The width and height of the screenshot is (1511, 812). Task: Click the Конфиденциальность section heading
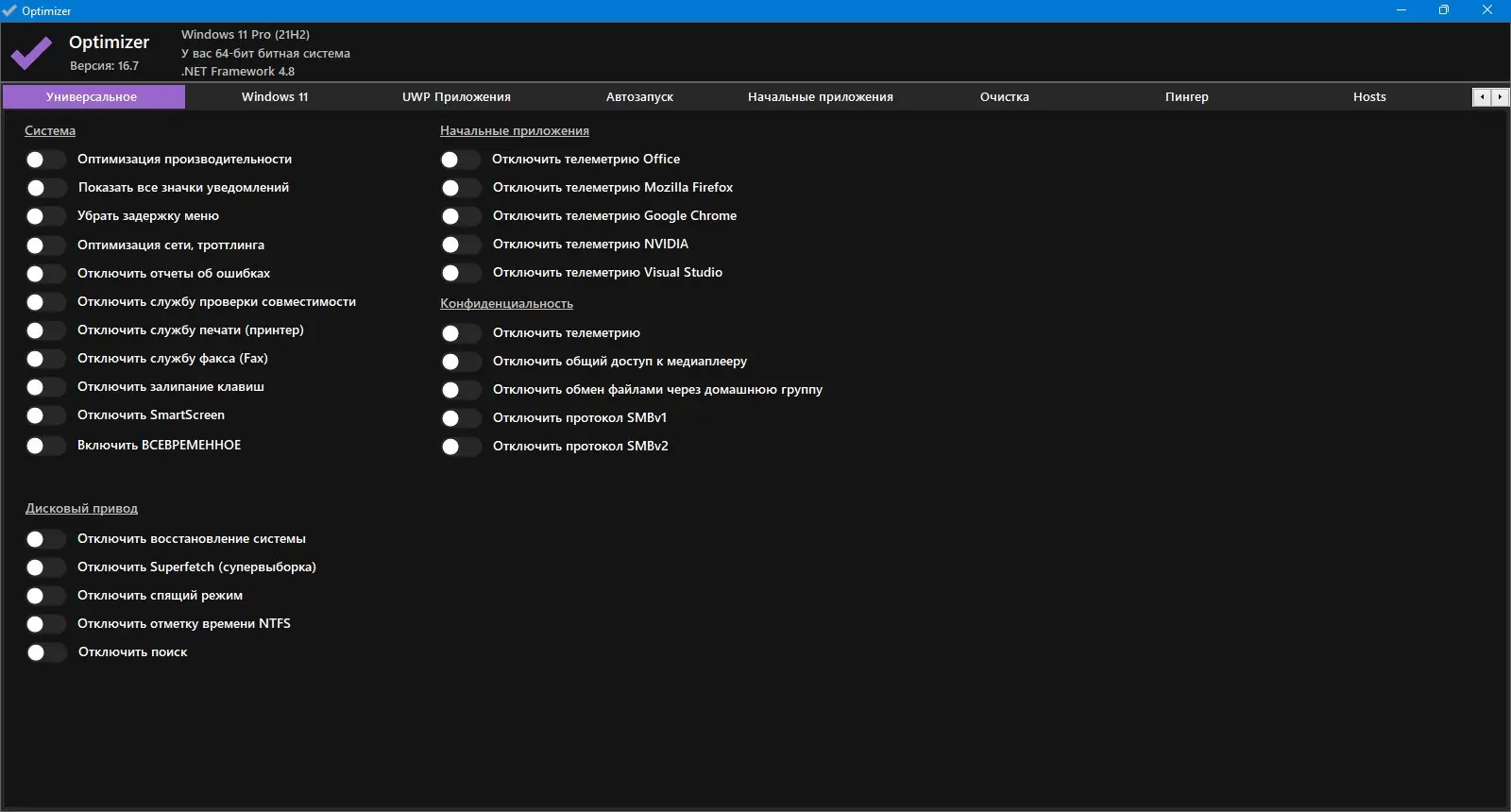pos(506,303)
